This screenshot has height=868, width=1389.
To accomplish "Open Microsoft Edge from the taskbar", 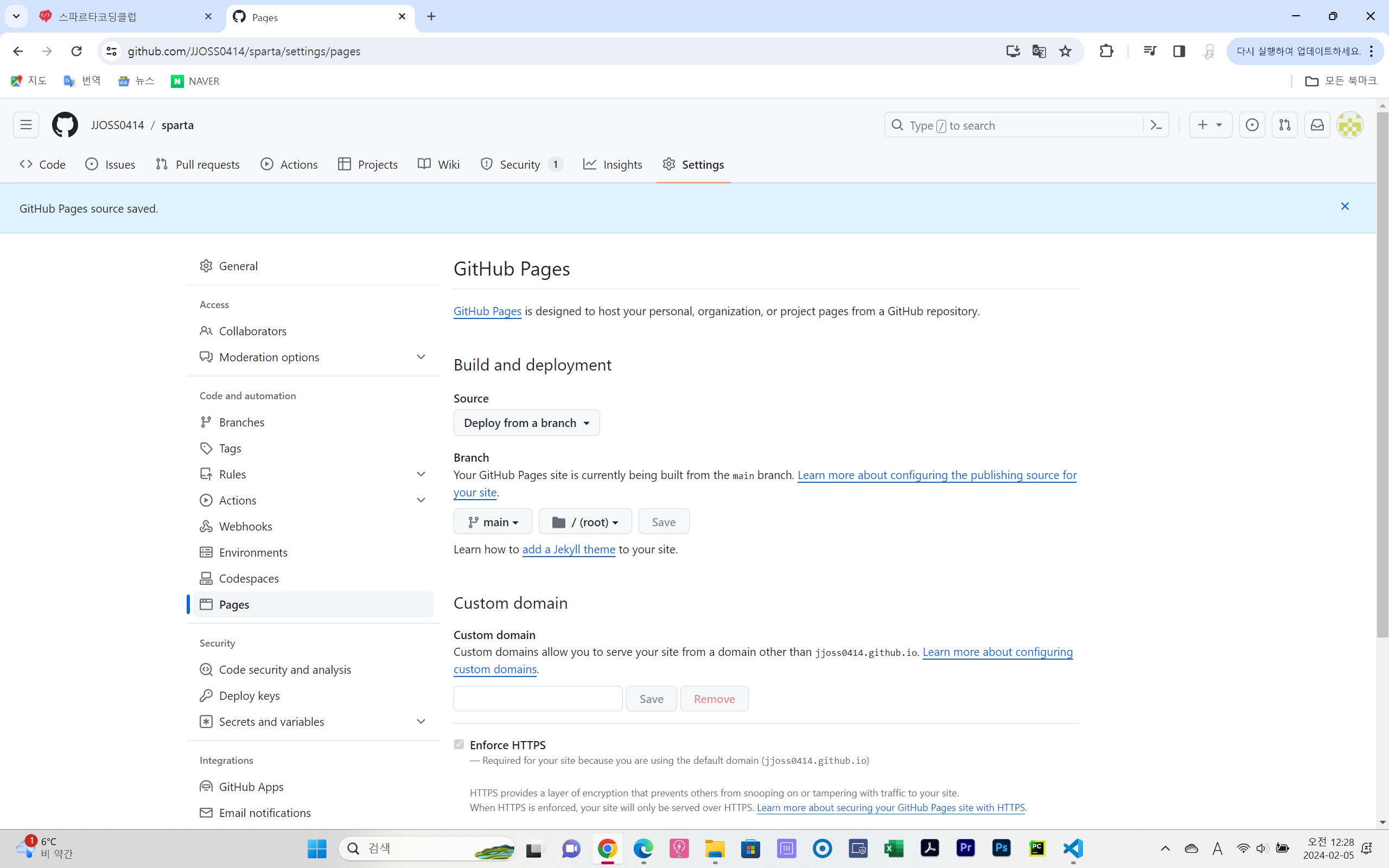I will point(643,848).
